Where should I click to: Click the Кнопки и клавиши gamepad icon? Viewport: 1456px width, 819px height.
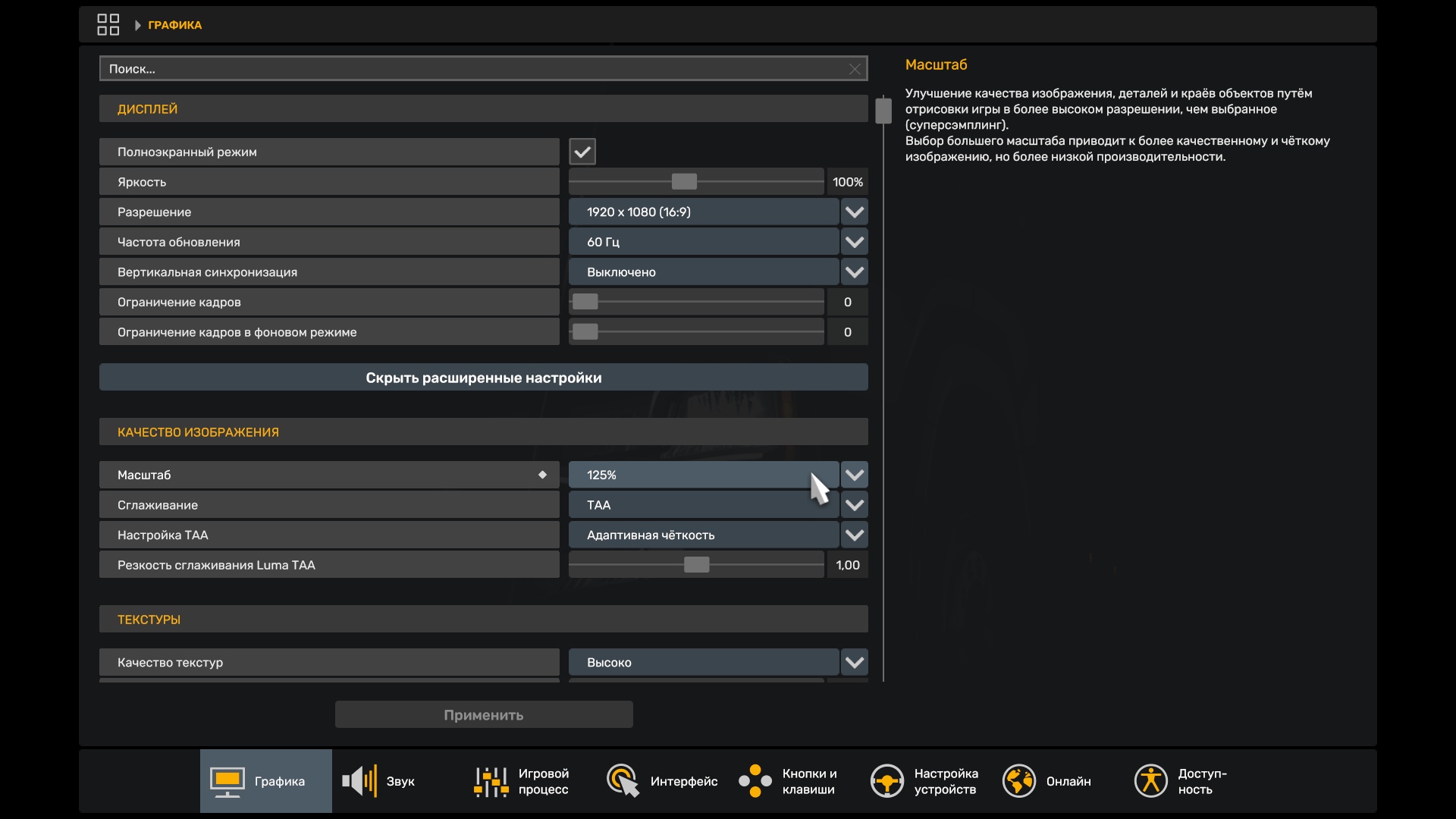click(755, 782)
